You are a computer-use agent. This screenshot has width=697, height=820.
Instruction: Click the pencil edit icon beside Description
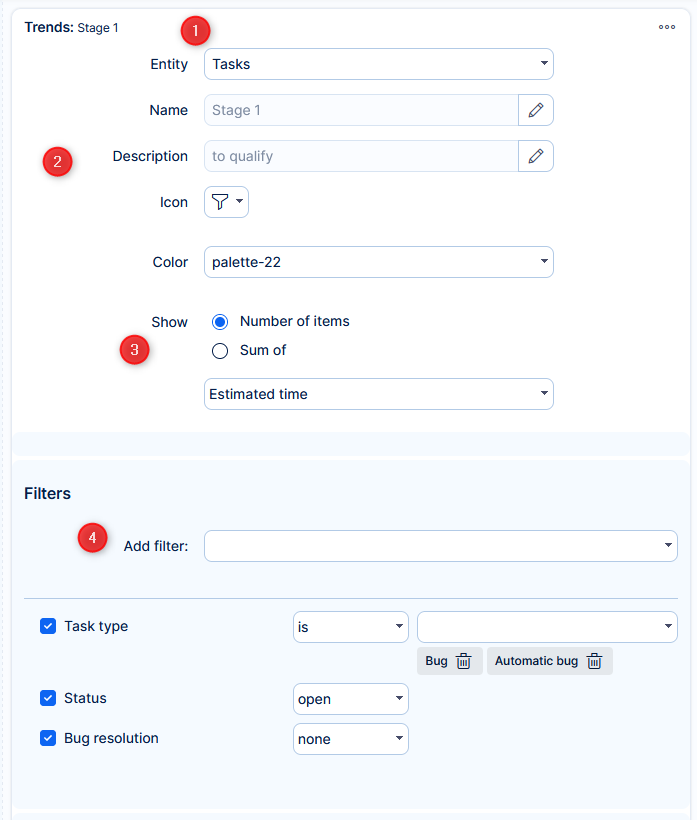click(536, 156)
